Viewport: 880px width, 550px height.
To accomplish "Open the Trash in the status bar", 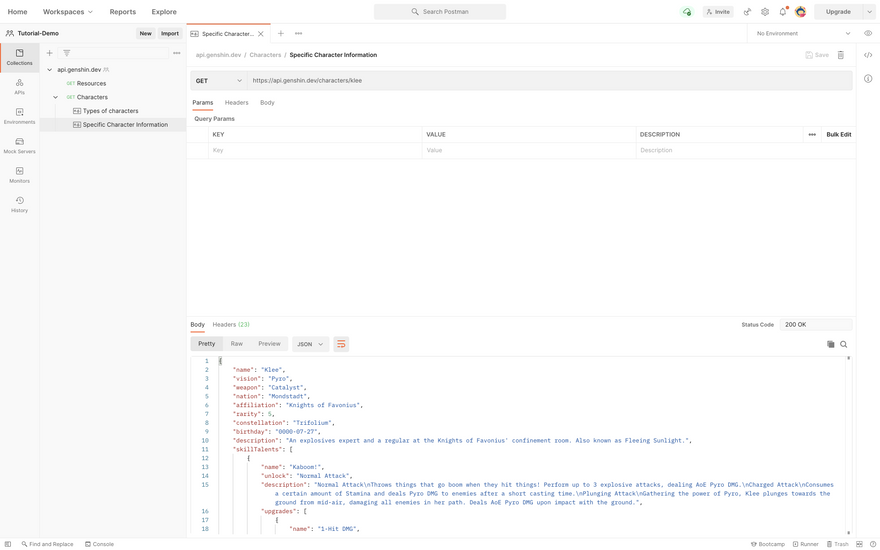I will pos(837,544).
